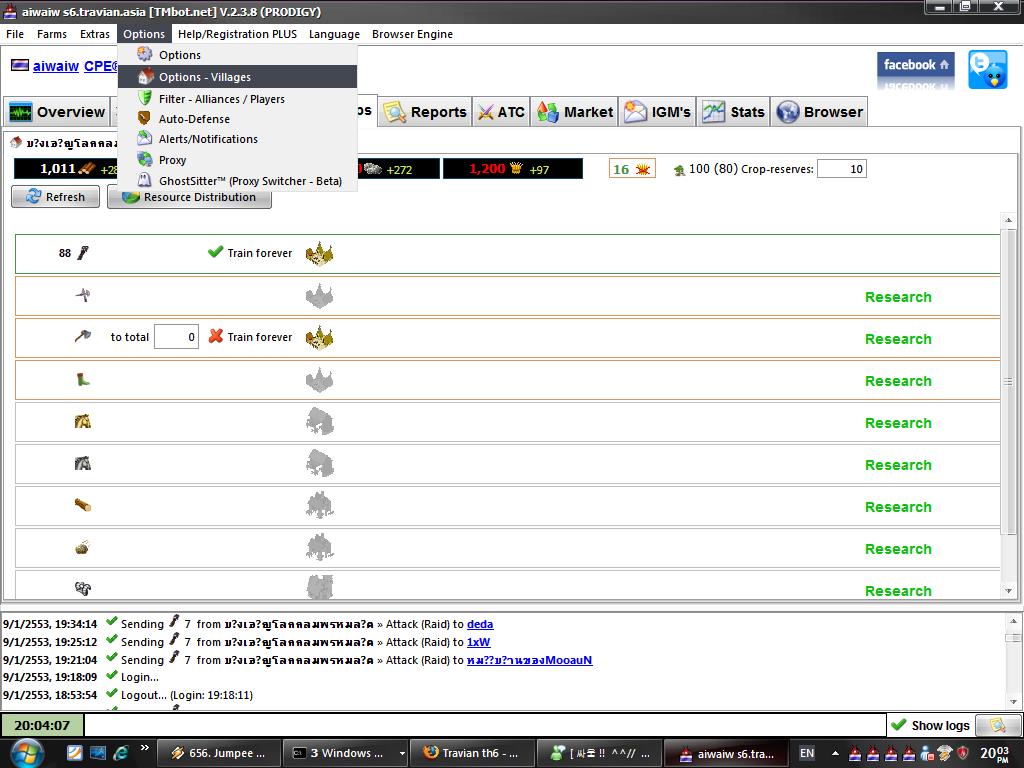The image size is (1024, 768).
Task: Open the Browser Engine menu
Action: click(412, 34)
